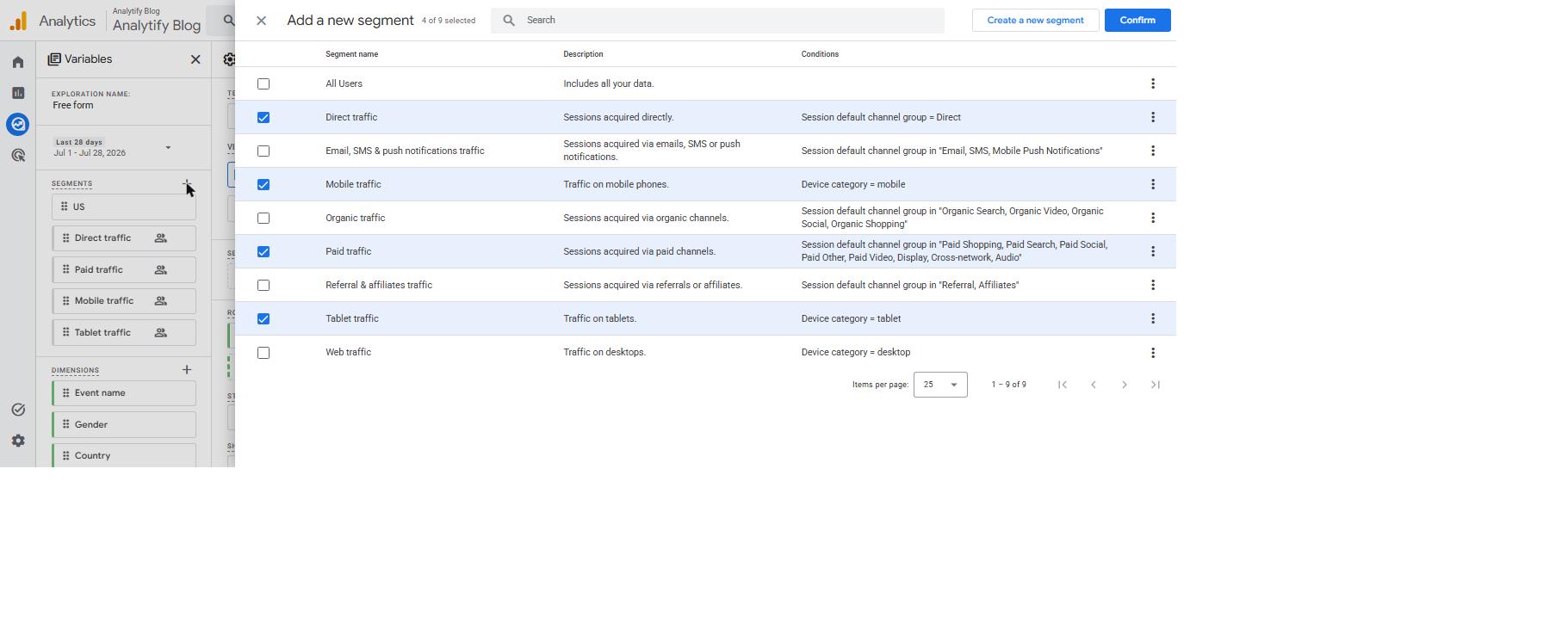Focus the segment Search field
Viewport: 1568px width, 623px height.
717,21
